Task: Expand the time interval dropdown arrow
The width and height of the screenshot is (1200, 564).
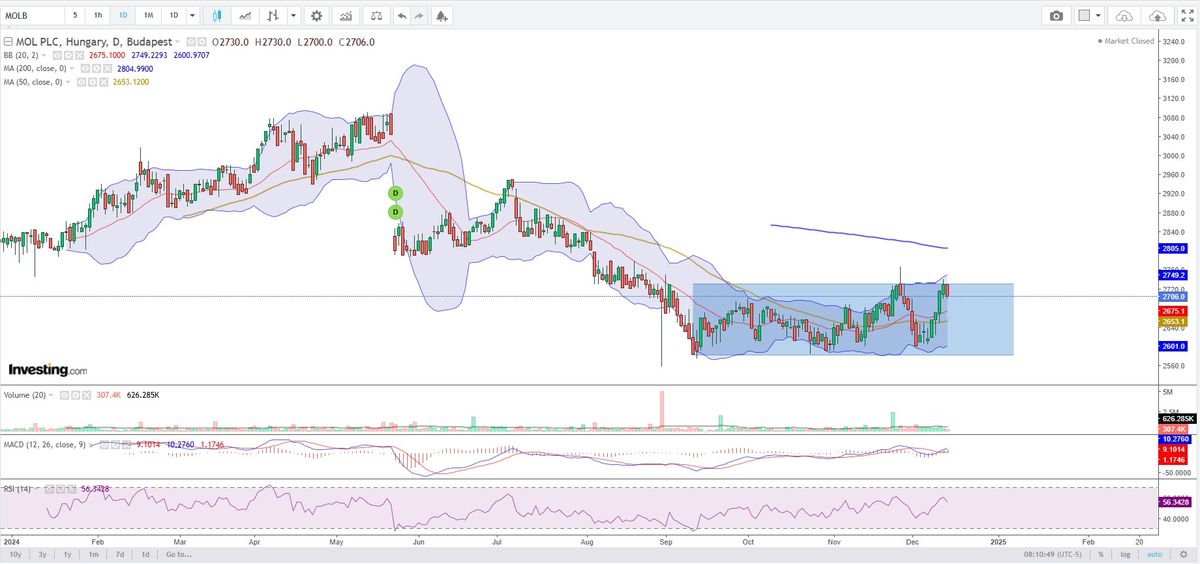Action: (194, 16)
